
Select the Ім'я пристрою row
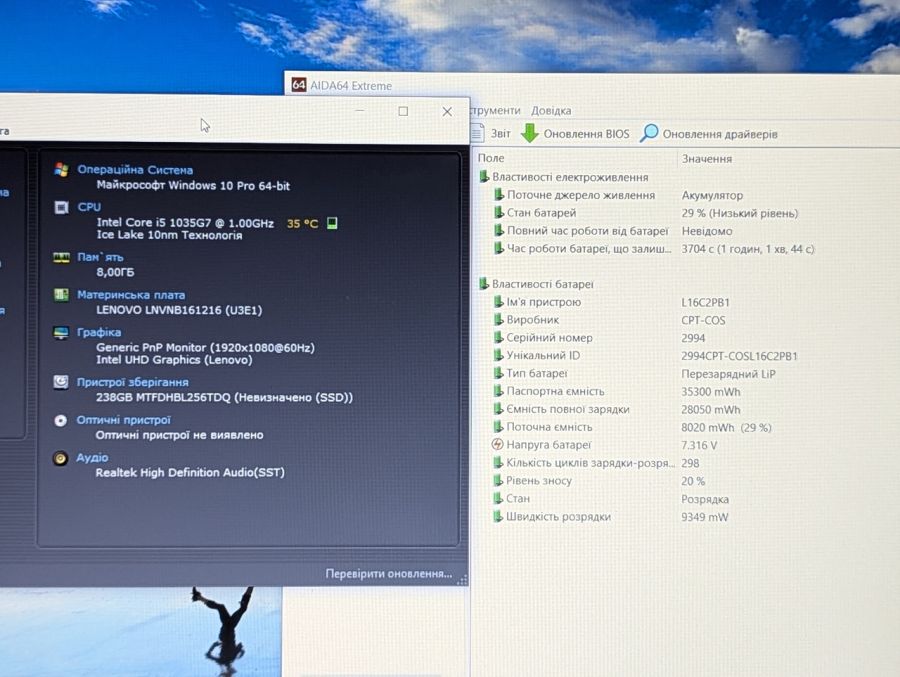coord(611,302)
